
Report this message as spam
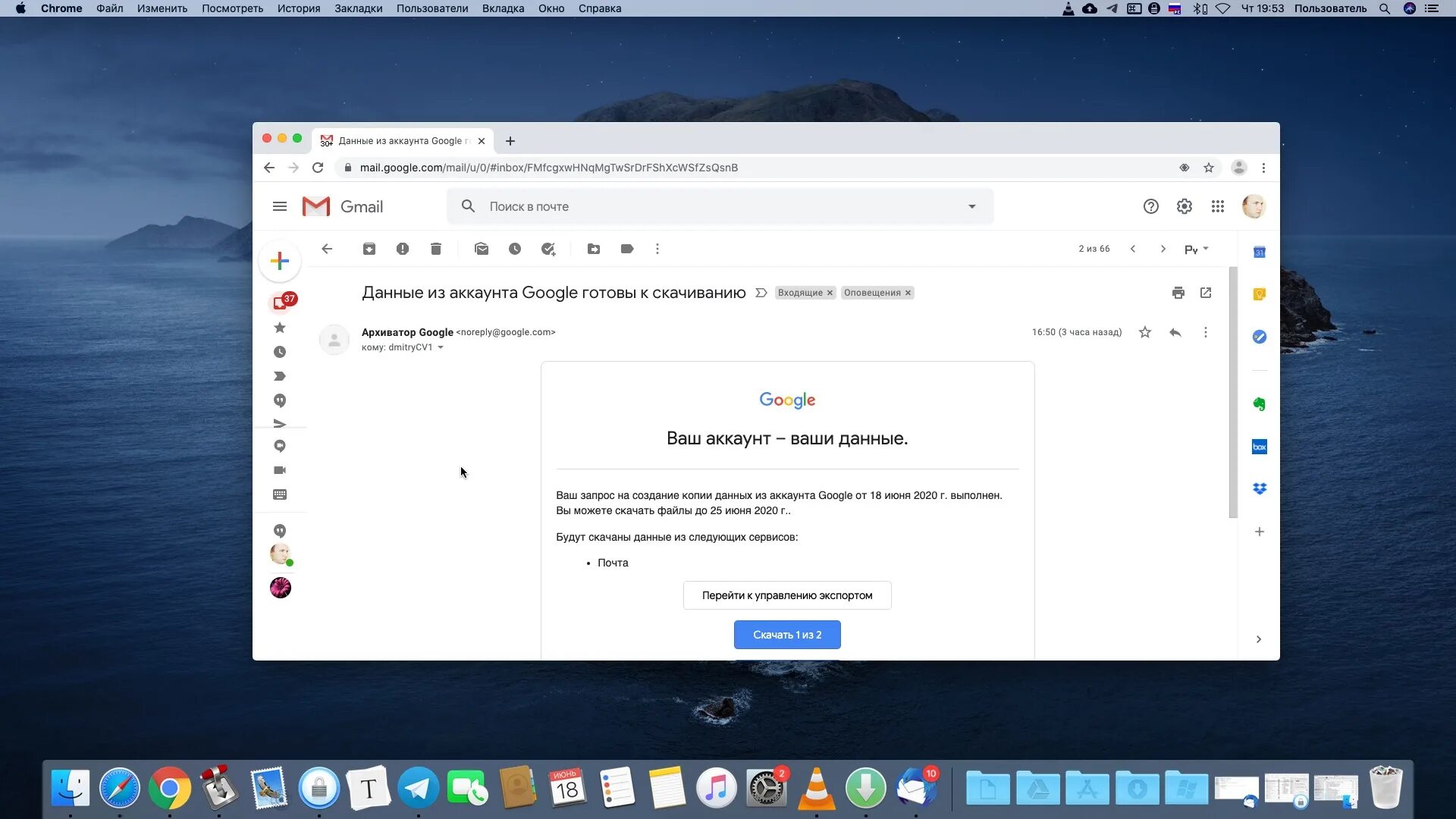tap(403, 249)
